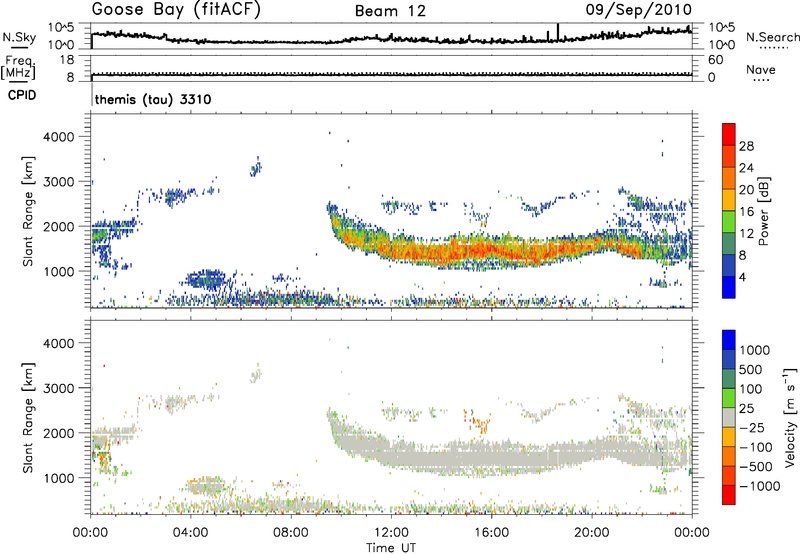800x554 pixels.
Task: Click the 'Nave' legend label
Action: tap(761, 69)
